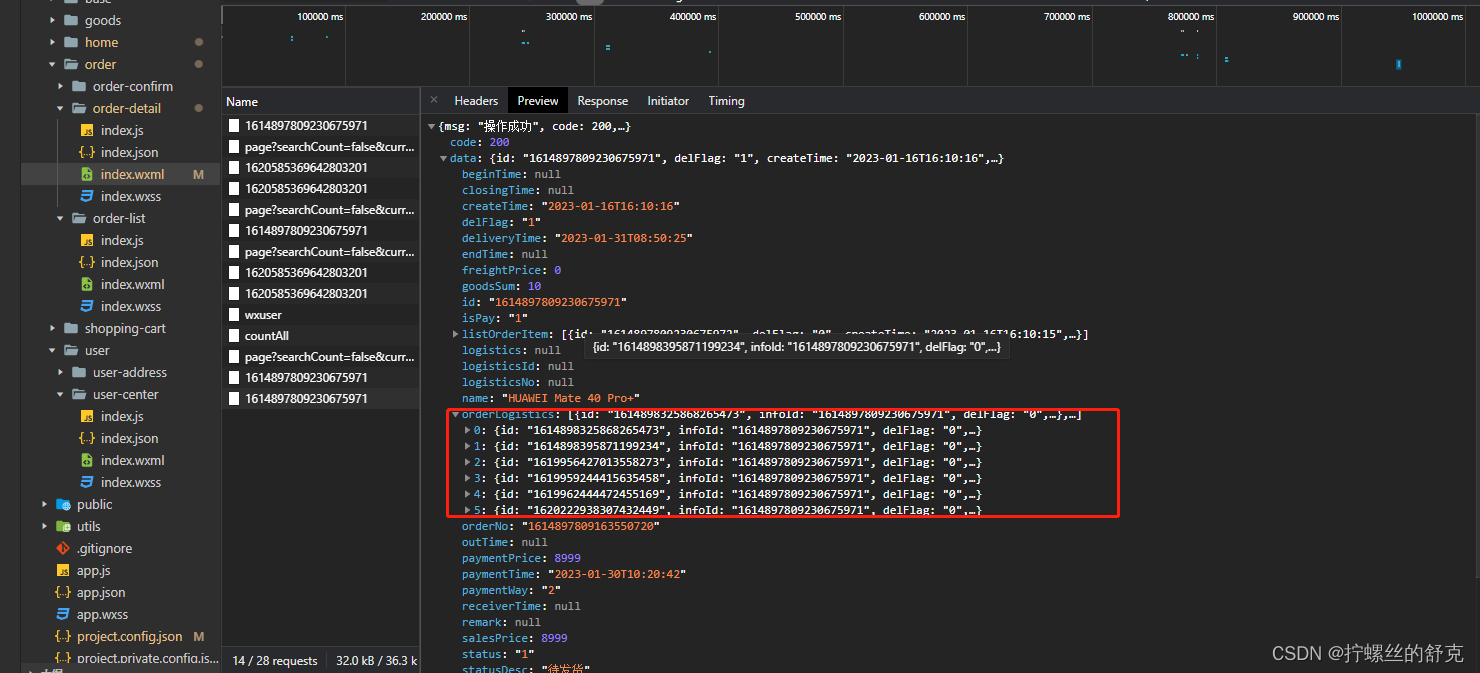Collapse the order-detail folder
The width and height of the screenshot is (1480, 673).
61,108
